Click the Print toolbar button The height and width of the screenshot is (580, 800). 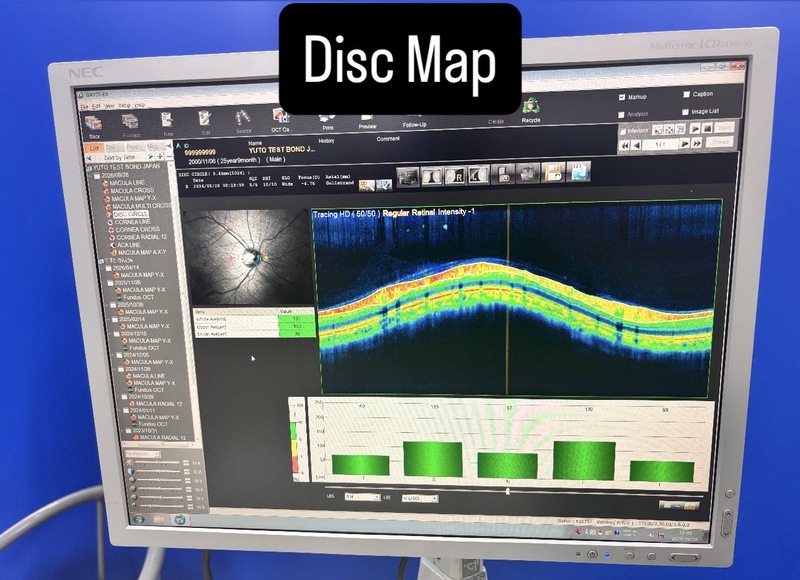click(x=328, y=122)
